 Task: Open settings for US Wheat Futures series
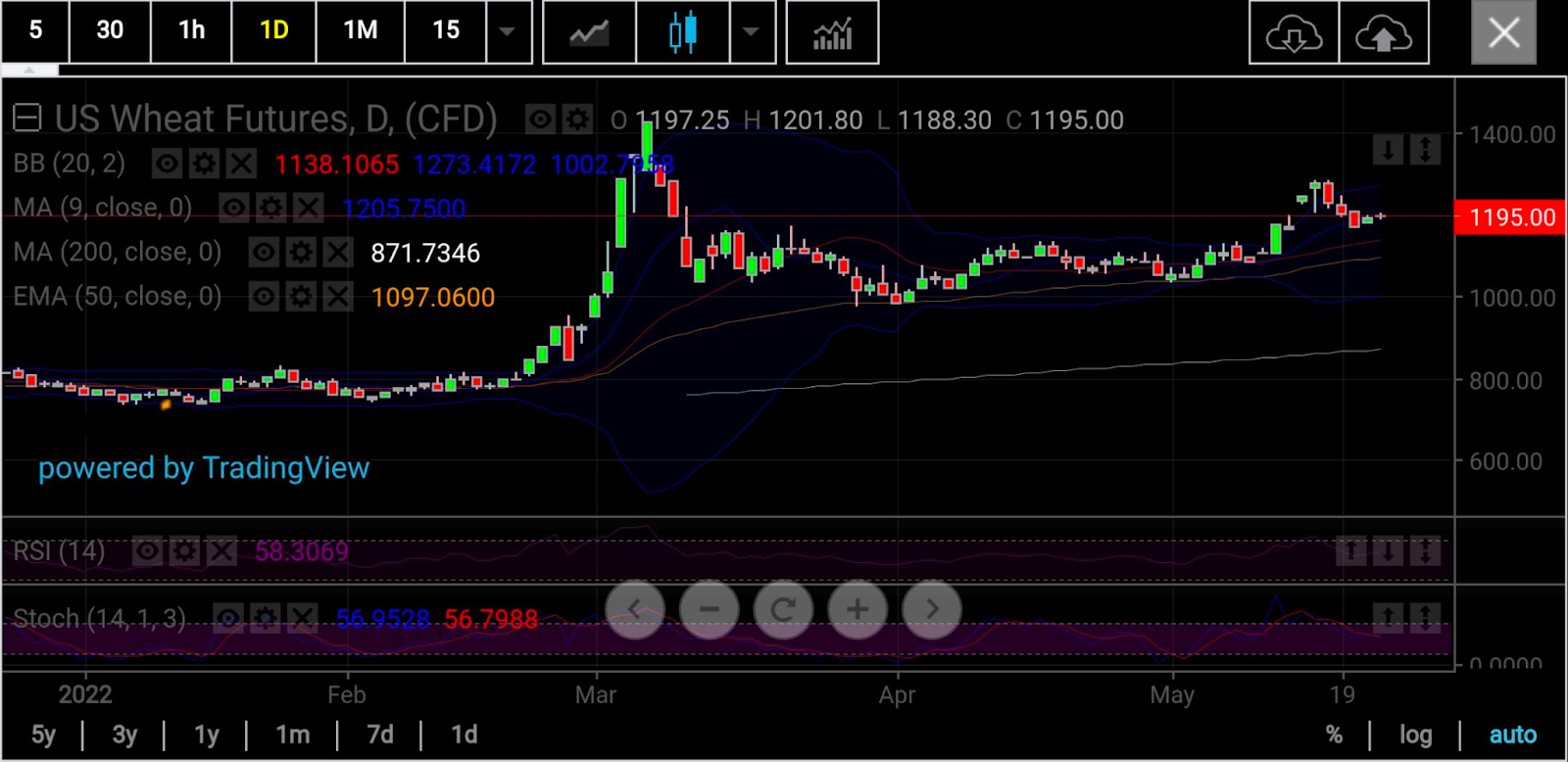pyautogui.click(x=577, y=119)
